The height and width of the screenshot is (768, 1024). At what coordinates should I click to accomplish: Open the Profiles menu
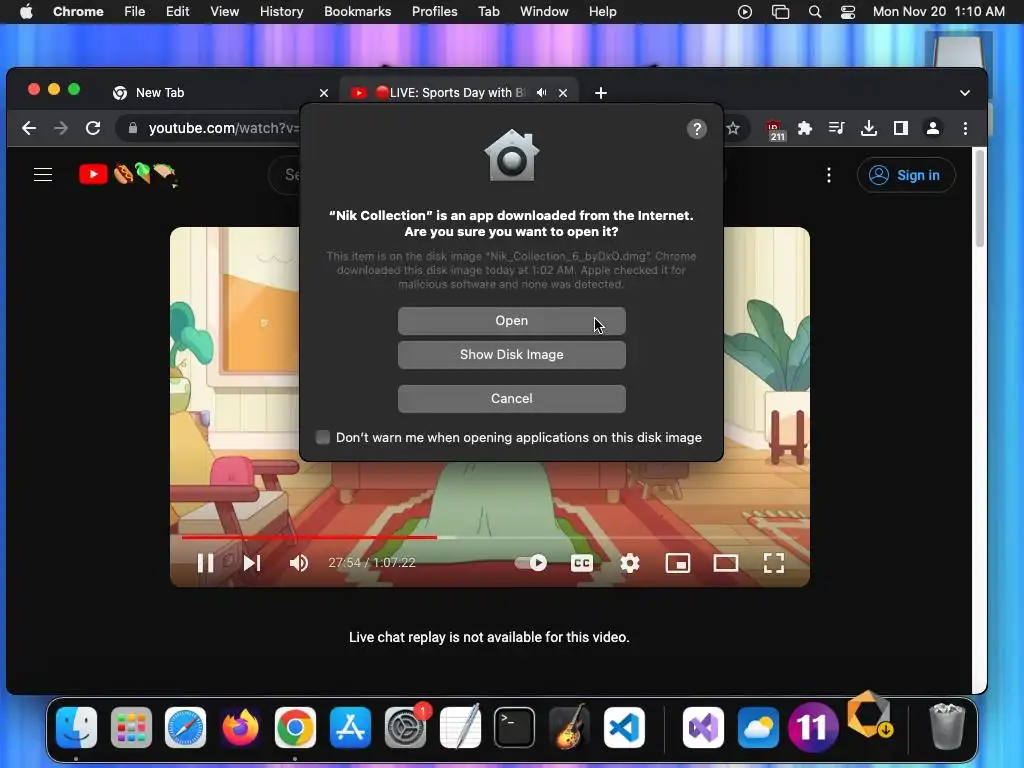click(x=434, y=12)
